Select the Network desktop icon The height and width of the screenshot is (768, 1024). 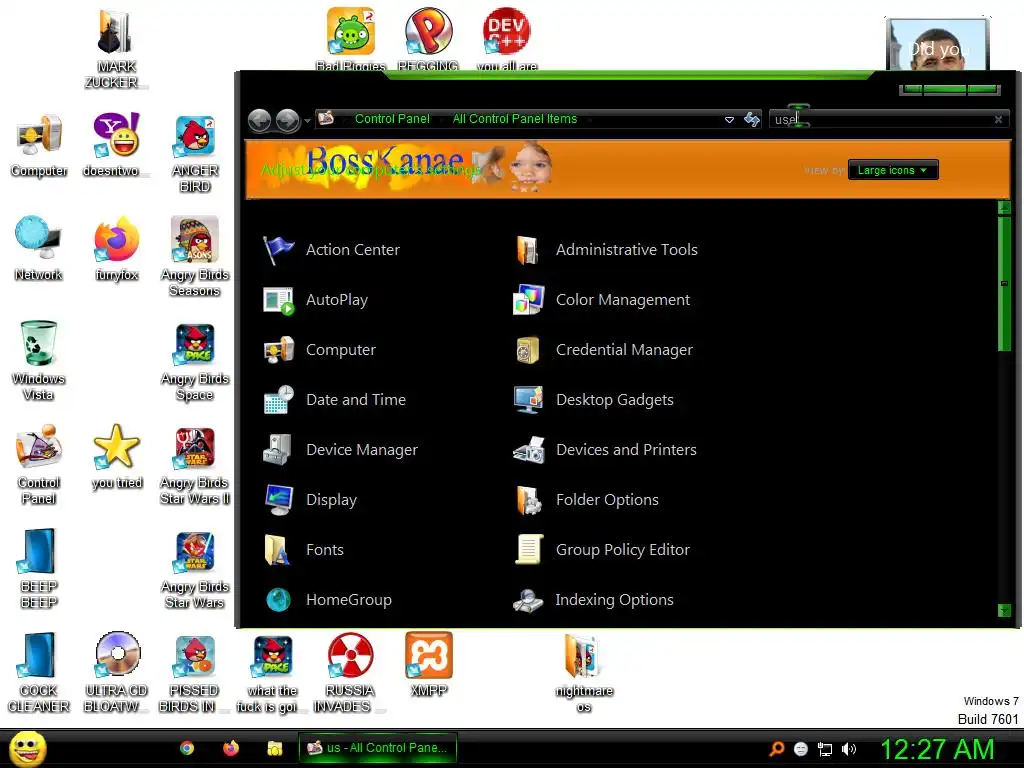coord(39,249)
